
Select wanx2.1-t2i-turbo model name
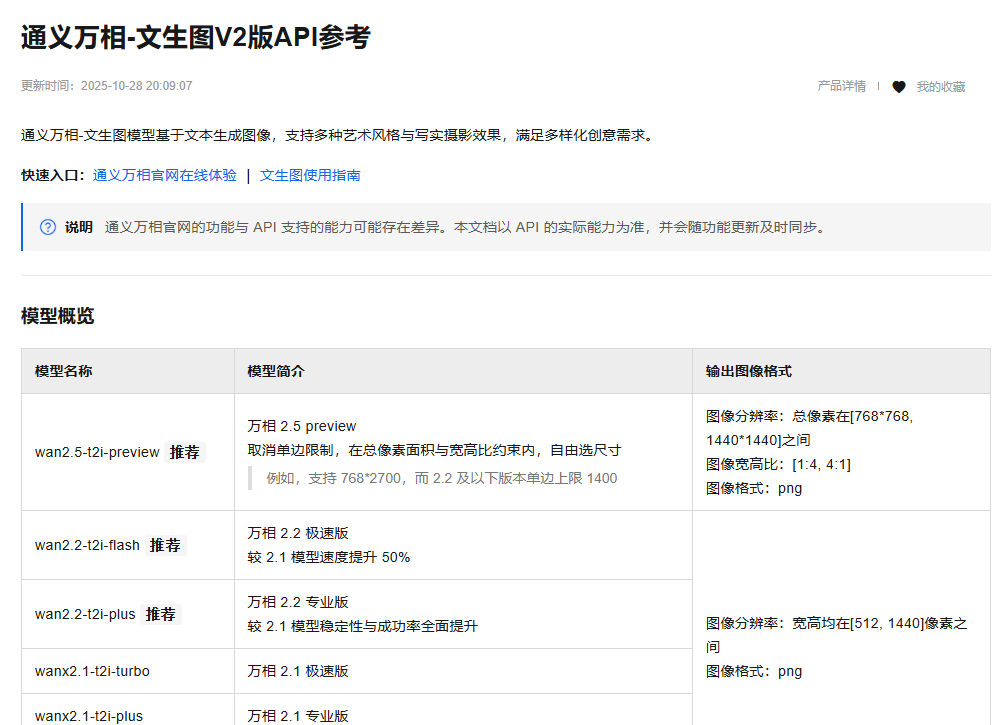point(92,671)
